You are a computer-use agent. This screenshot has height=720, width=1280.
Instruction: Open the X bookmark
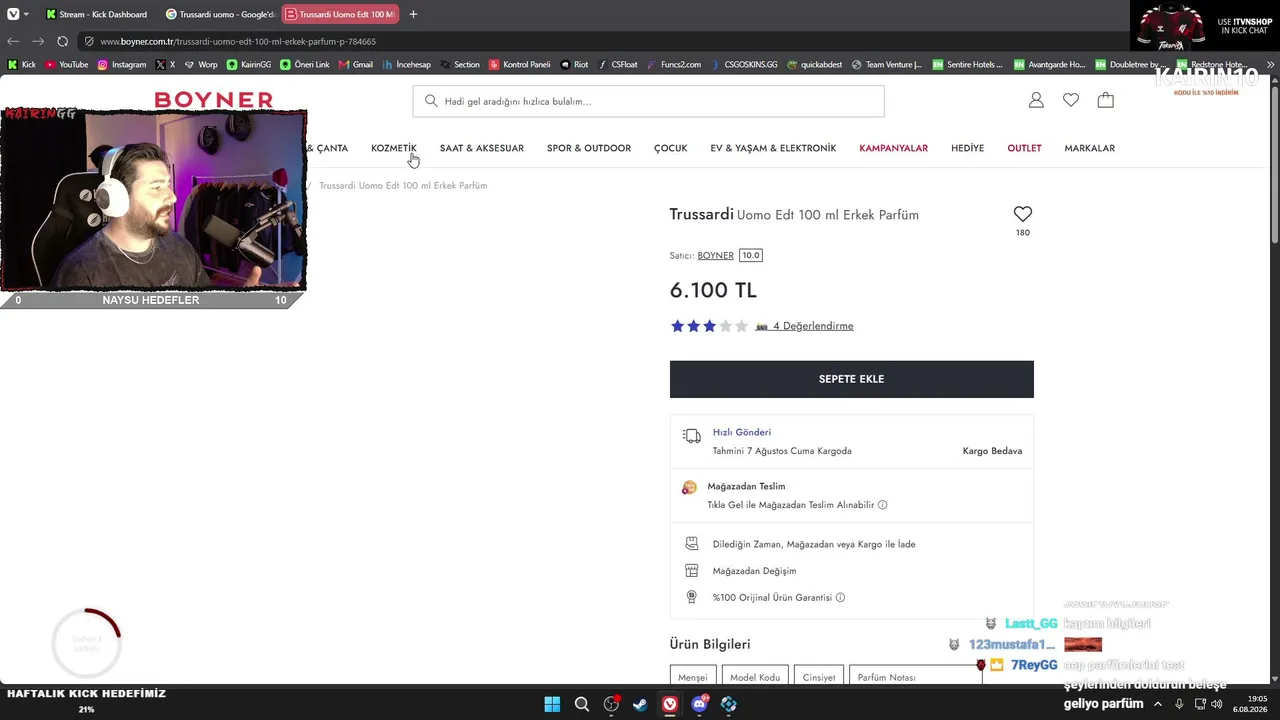pos(165,64)
